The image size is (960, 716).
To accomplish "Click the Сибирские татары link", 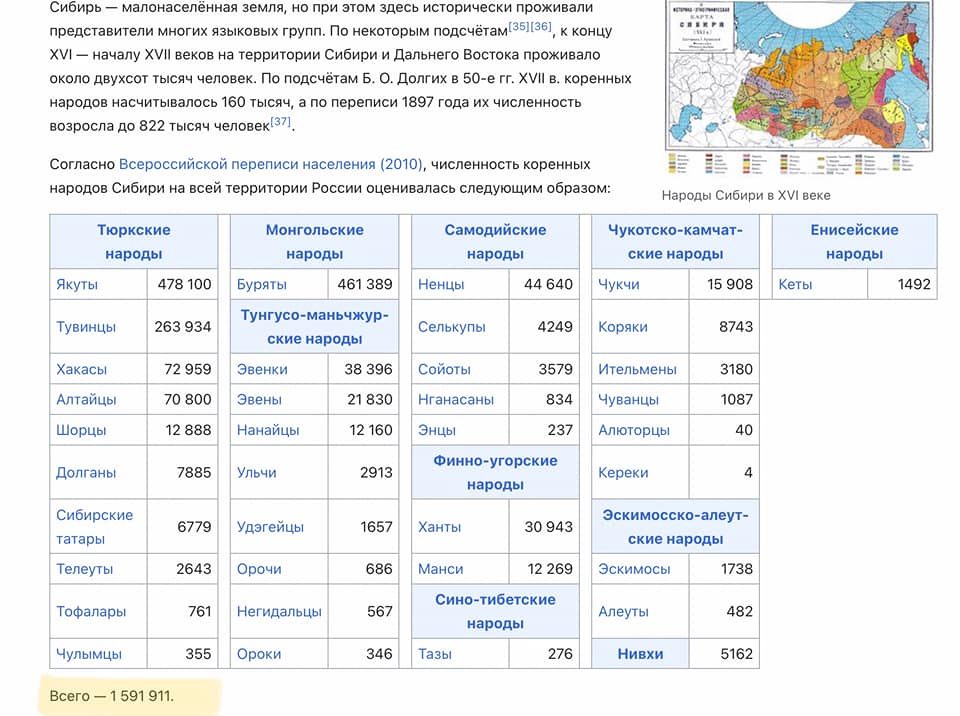I will pos(94,527).
